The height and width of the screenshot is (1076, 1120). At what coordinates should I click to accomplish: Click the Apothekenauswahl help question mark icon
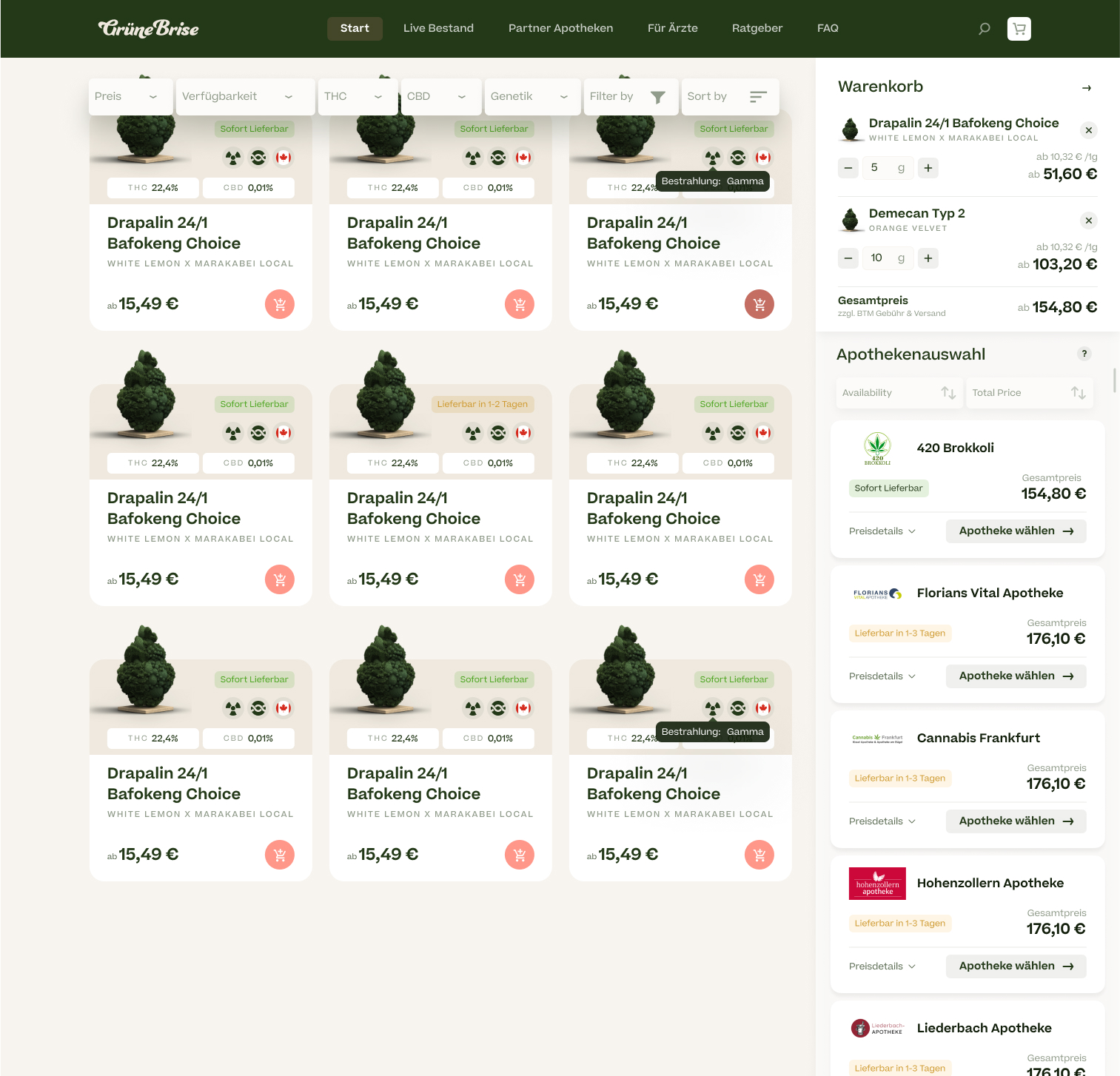1084,354
